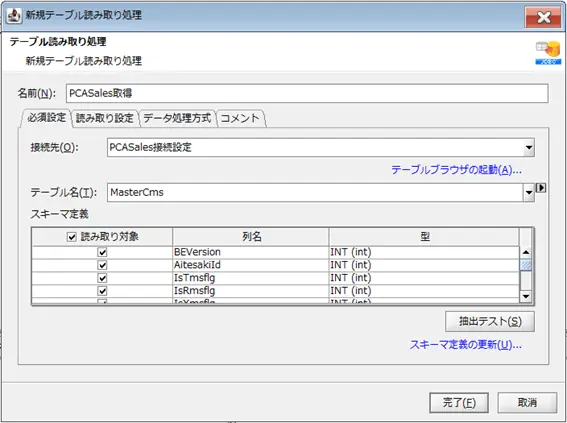
Task: Toggle the IsTmsflg row checkbox
Action: [x=102, y=278]
